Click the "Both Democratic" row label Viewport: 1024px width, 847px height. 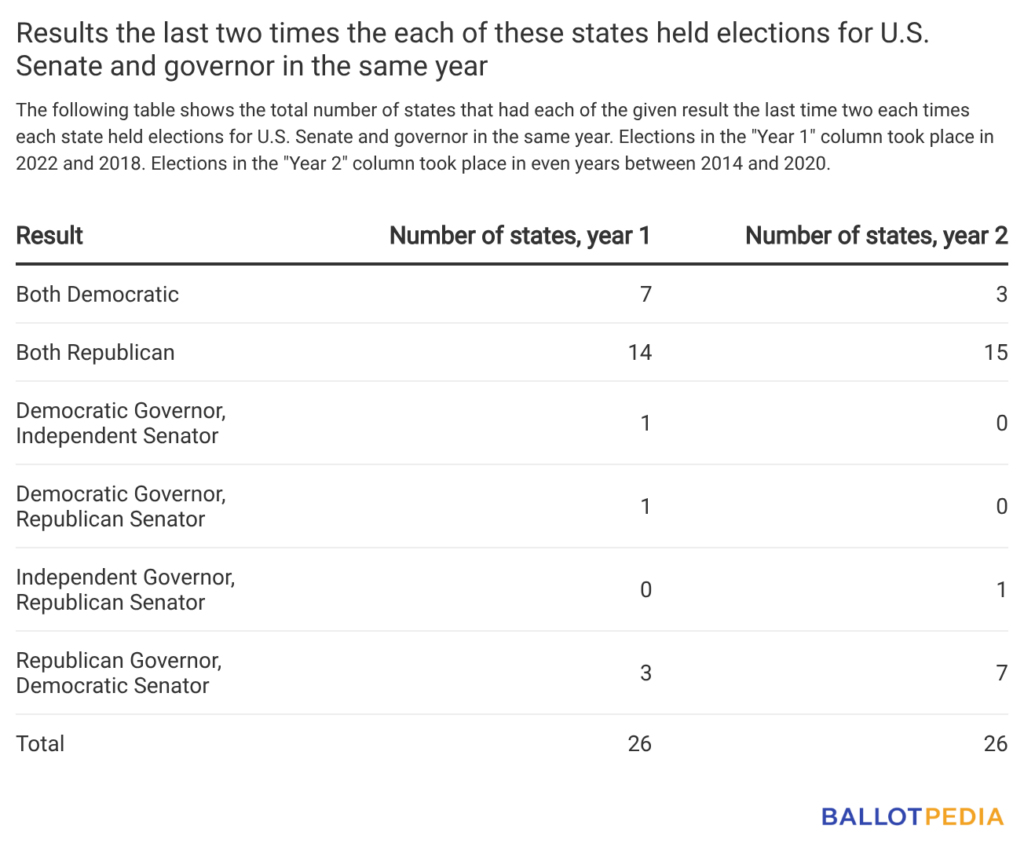[97, 294]
